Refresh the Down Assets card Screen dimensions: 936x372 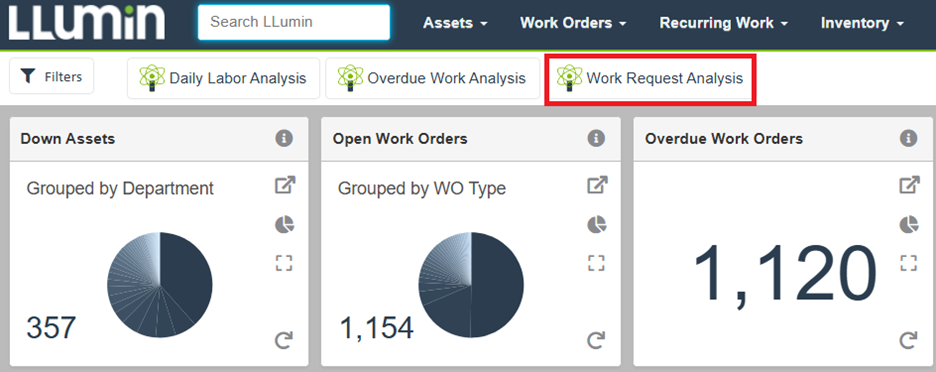284,340
